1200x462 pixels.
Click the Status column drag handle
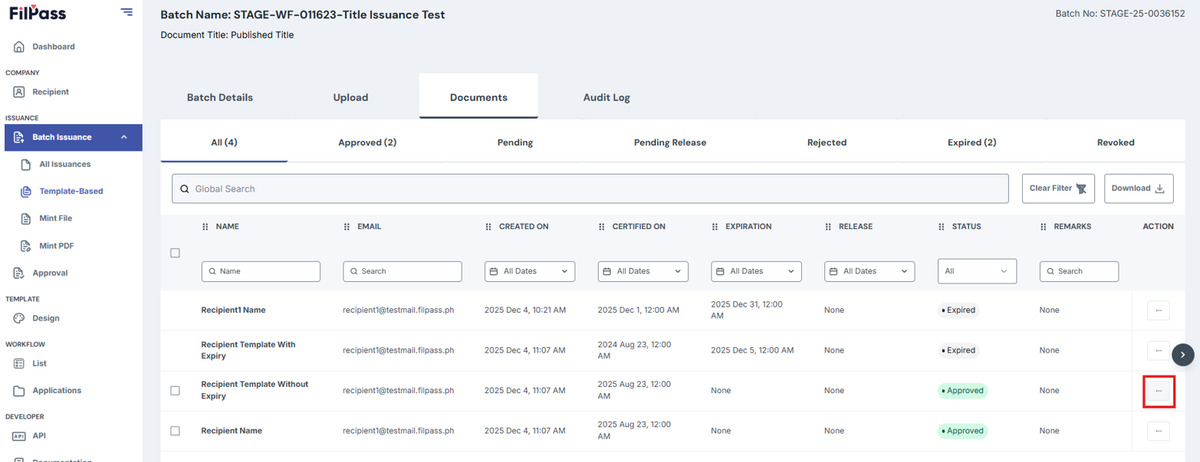tap(942, 227)
